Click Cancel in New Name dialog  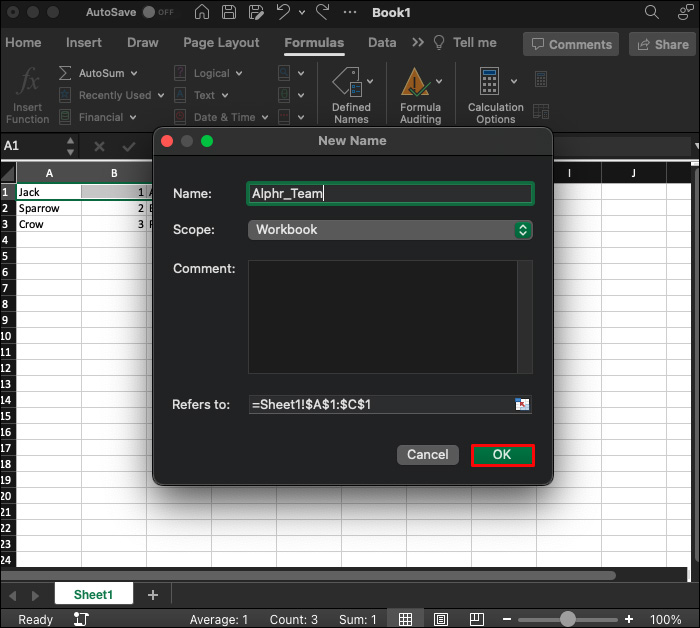coord(428,455)
